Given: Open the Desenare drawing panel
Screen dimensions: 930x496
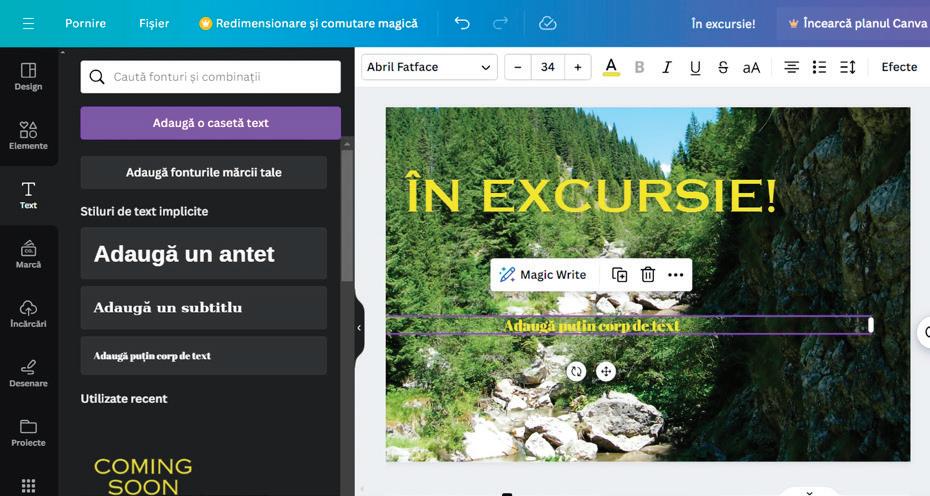Looking at the screenshot, I should (x=28, y=373).
